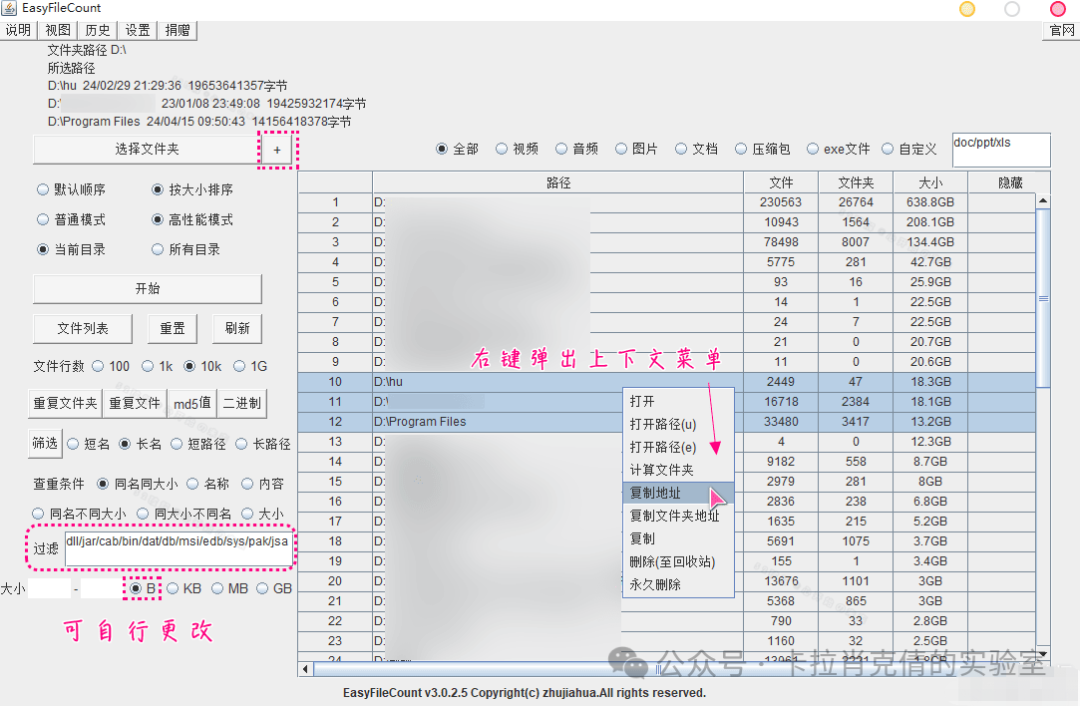Click the doc/ppt/xls custom type field

tap(1000, 149)
